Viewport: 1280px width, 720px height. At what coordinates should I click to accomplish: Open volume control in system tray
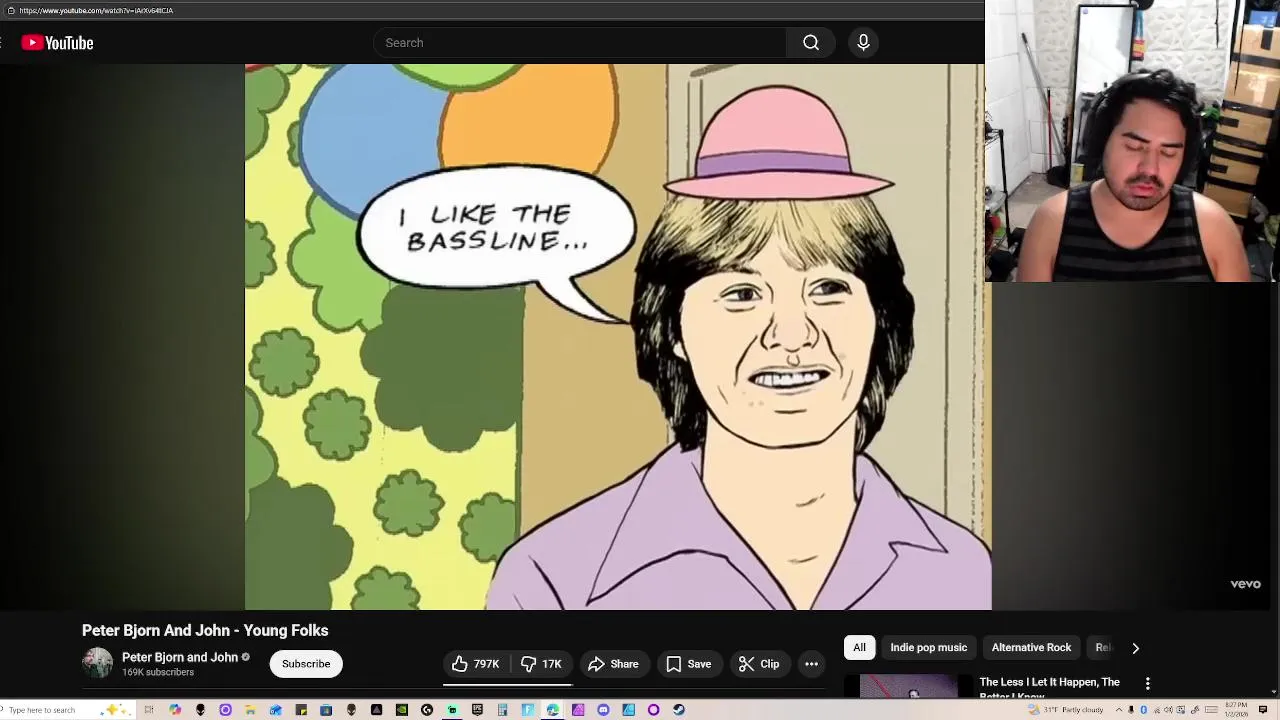[x=1168, y=710]
